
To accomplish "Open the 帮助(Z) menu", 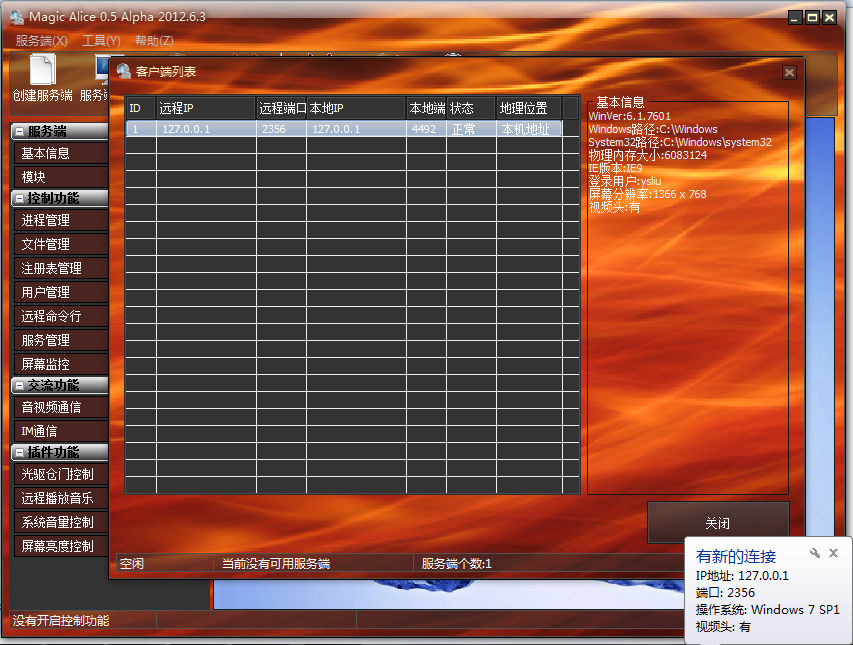I will pyautogui.click(x=154, y=41).
